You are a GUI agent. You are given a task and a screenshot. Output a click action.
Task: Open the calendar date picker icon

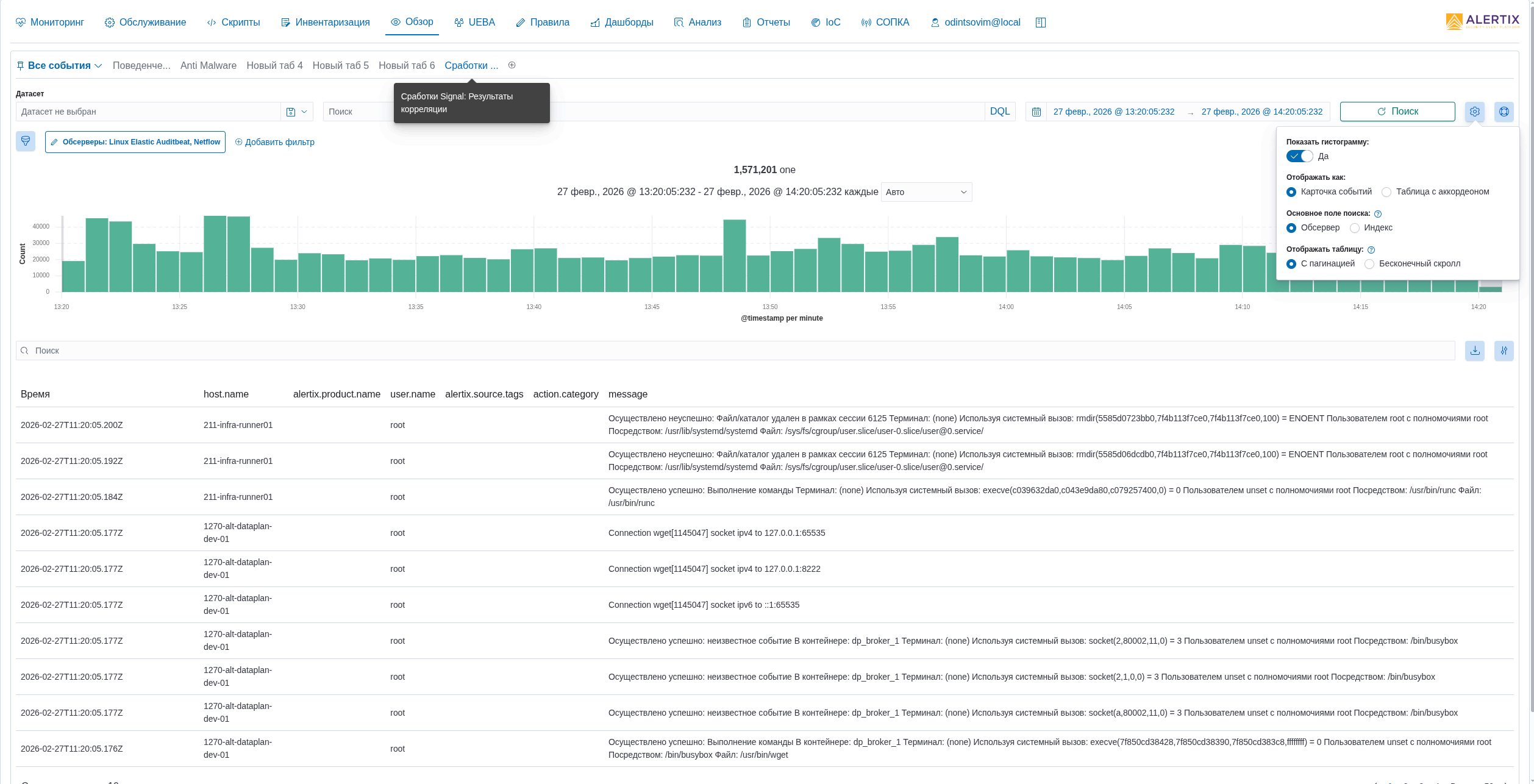(1036, 112)
